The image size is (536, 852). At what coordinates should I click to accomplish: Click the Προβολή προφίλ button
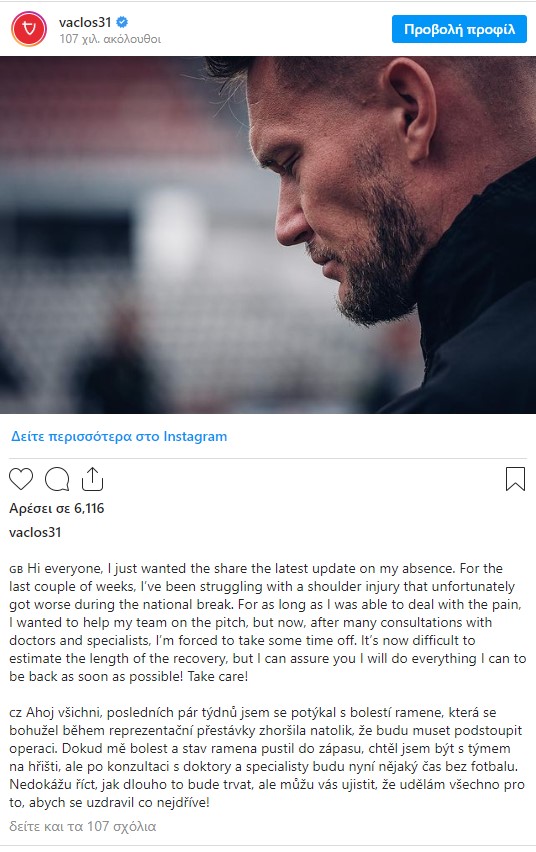(459, 29)
